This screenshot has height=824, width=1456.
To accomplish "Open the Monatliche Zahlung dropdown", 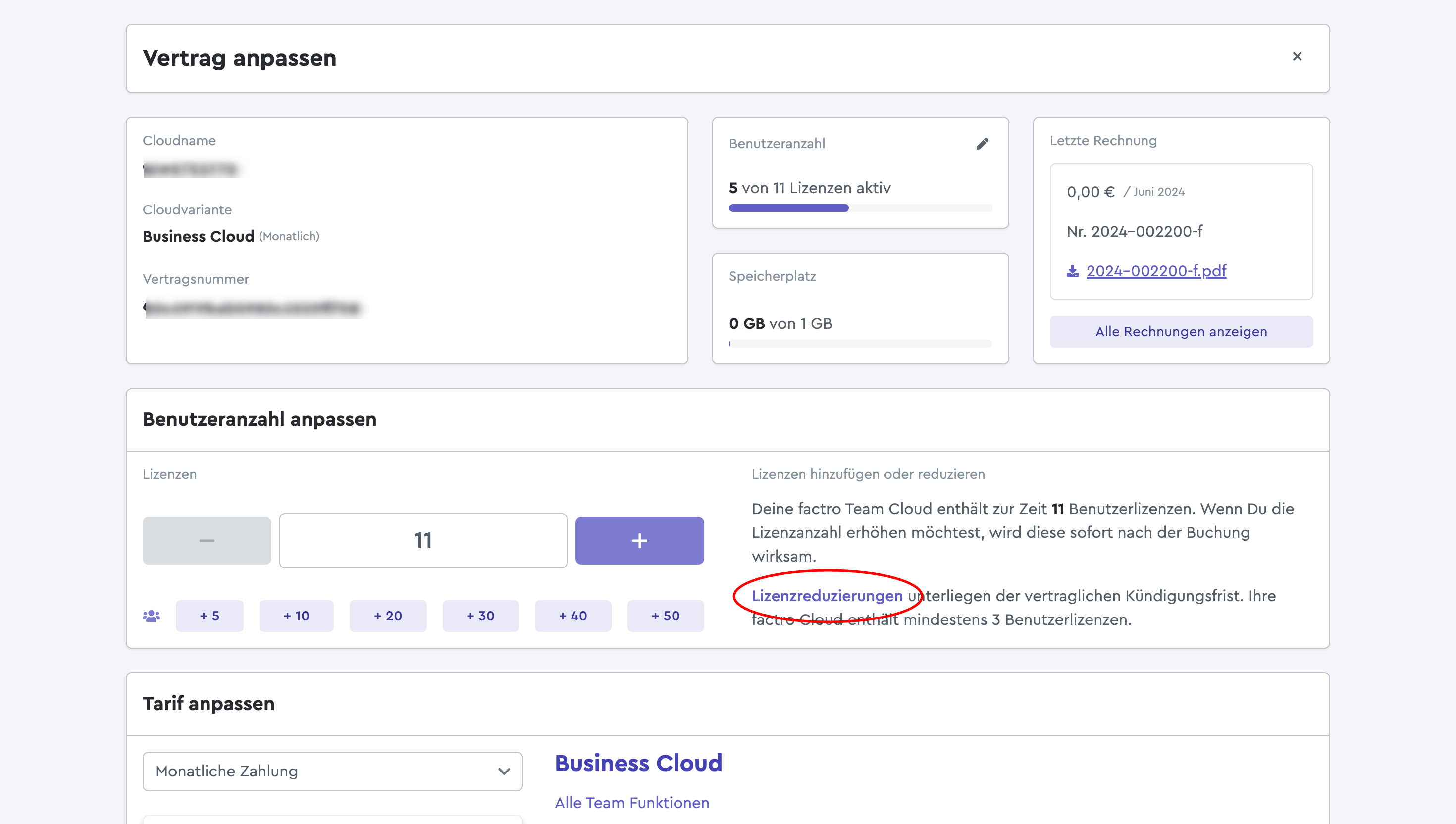I will click(x=333, y=772).
